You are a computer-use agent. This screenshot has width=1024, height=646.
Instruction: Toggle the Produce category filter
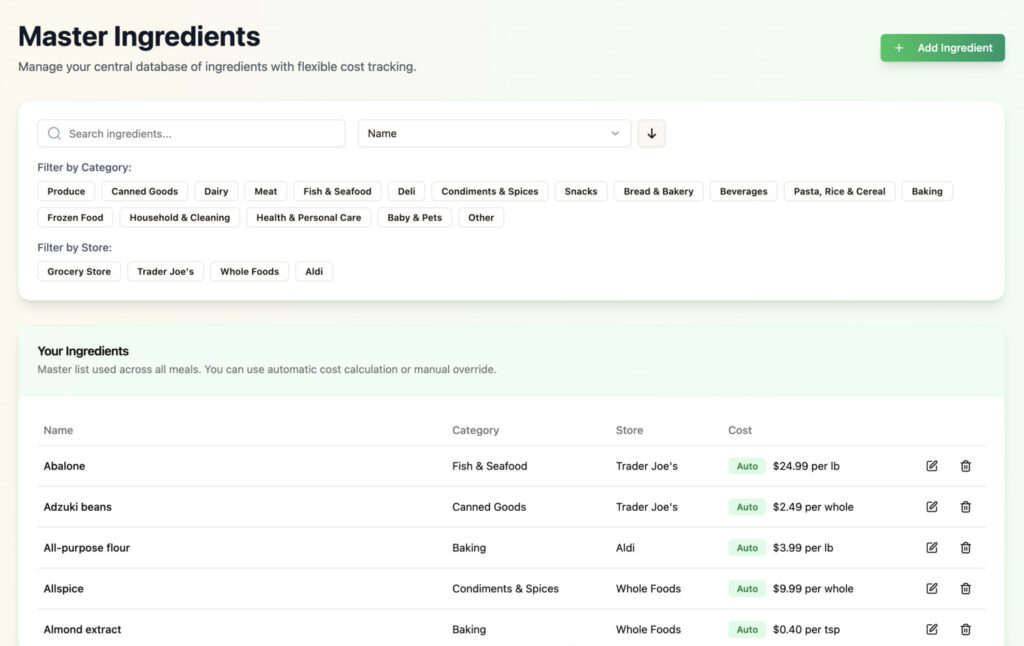pos(66,191)
